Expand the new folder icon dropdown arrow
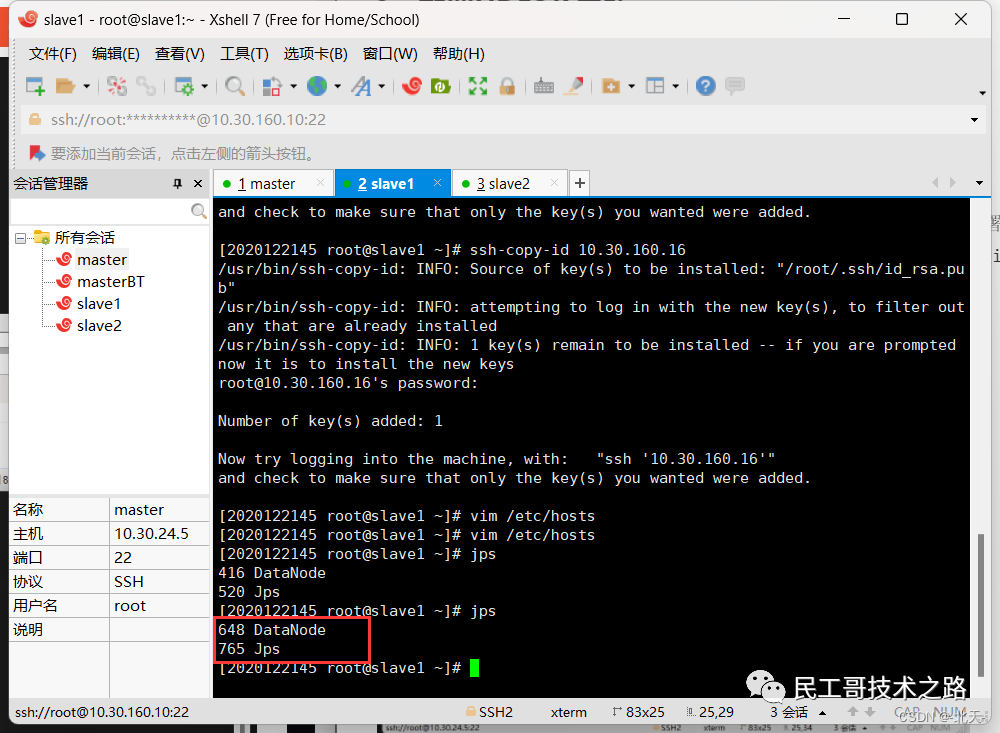Viewport: 1000px width, 733px height. (x=631, y=86)
